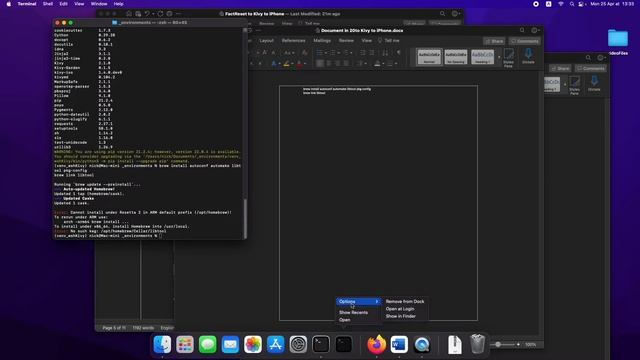The width and height of the screenshot is (640, 360).
Task: Open View menu in macOS menu bar
Action: [x=79, y=4]
